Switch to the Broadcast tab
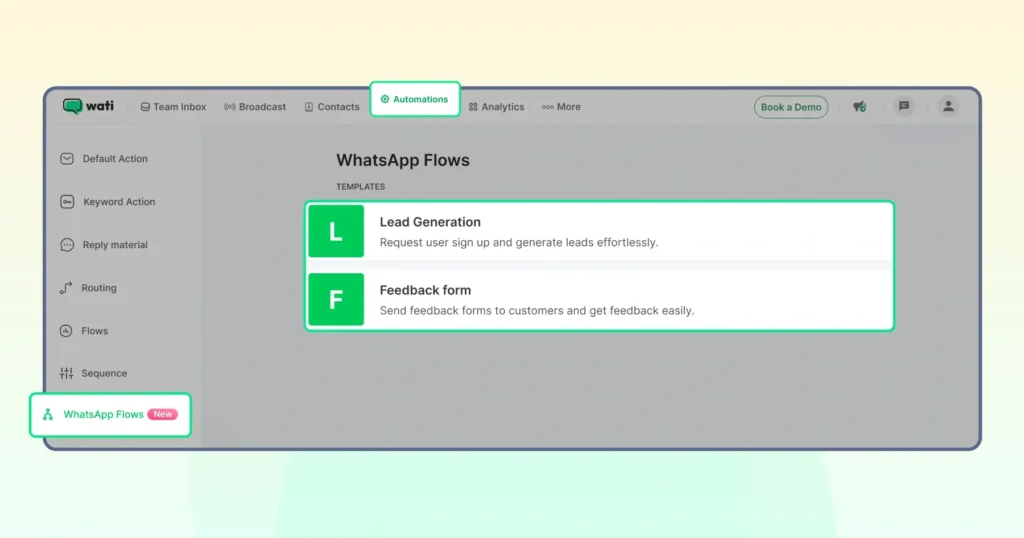 [x=255, y=106]
